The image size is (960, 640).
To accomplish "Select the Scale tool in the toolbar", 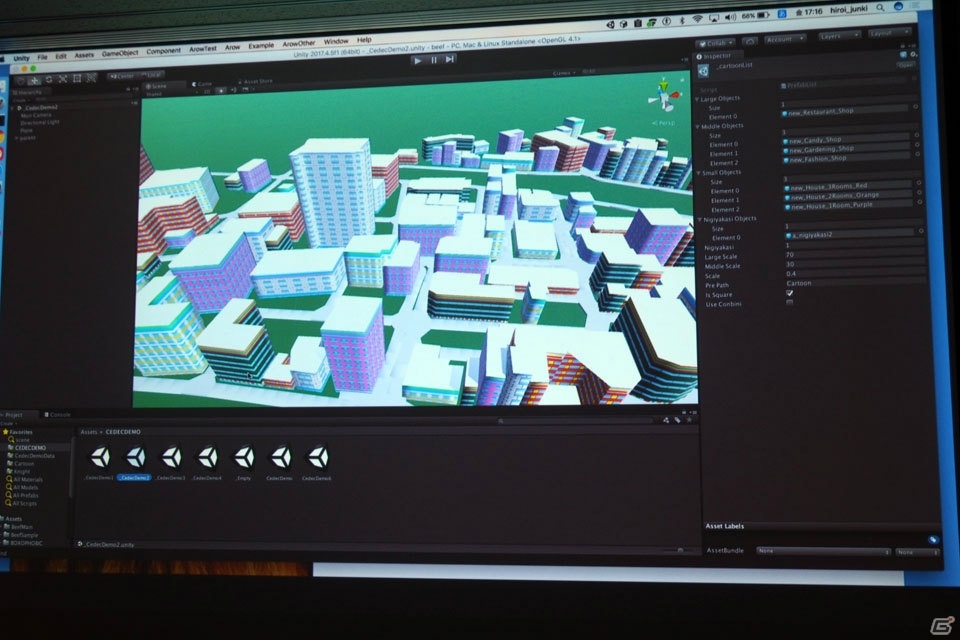I will pyautogui.click(x=63, y=79).
